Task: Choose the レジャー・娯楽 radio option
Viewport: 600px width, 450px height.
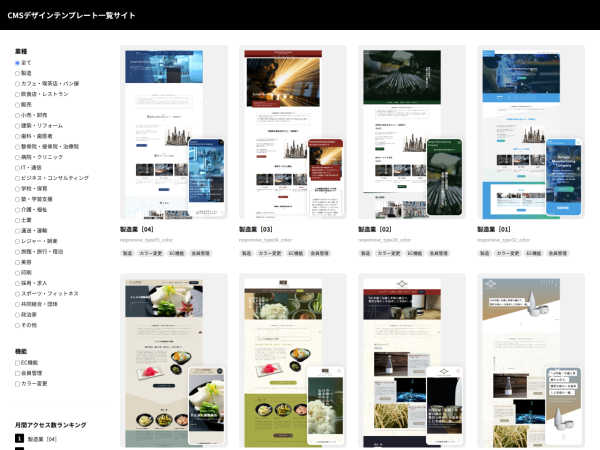Action: 17,241
